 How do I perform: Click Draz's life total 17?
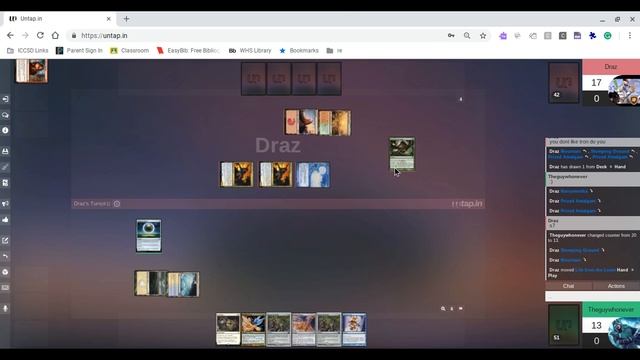click(596, 83)
